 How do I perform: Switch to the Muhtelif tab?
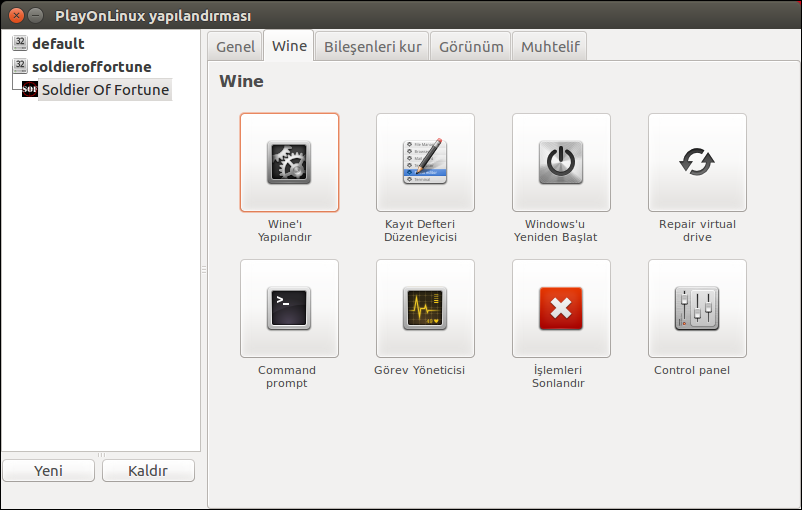point(550,47)
